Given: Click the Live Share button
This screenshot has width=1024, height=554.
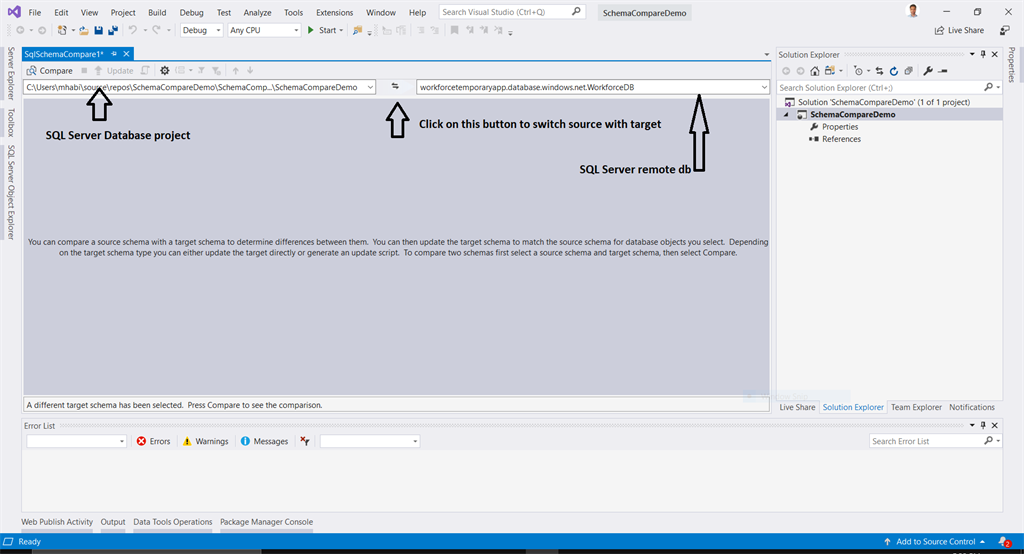Looking at the screenshot, I should tap(959, 30).
